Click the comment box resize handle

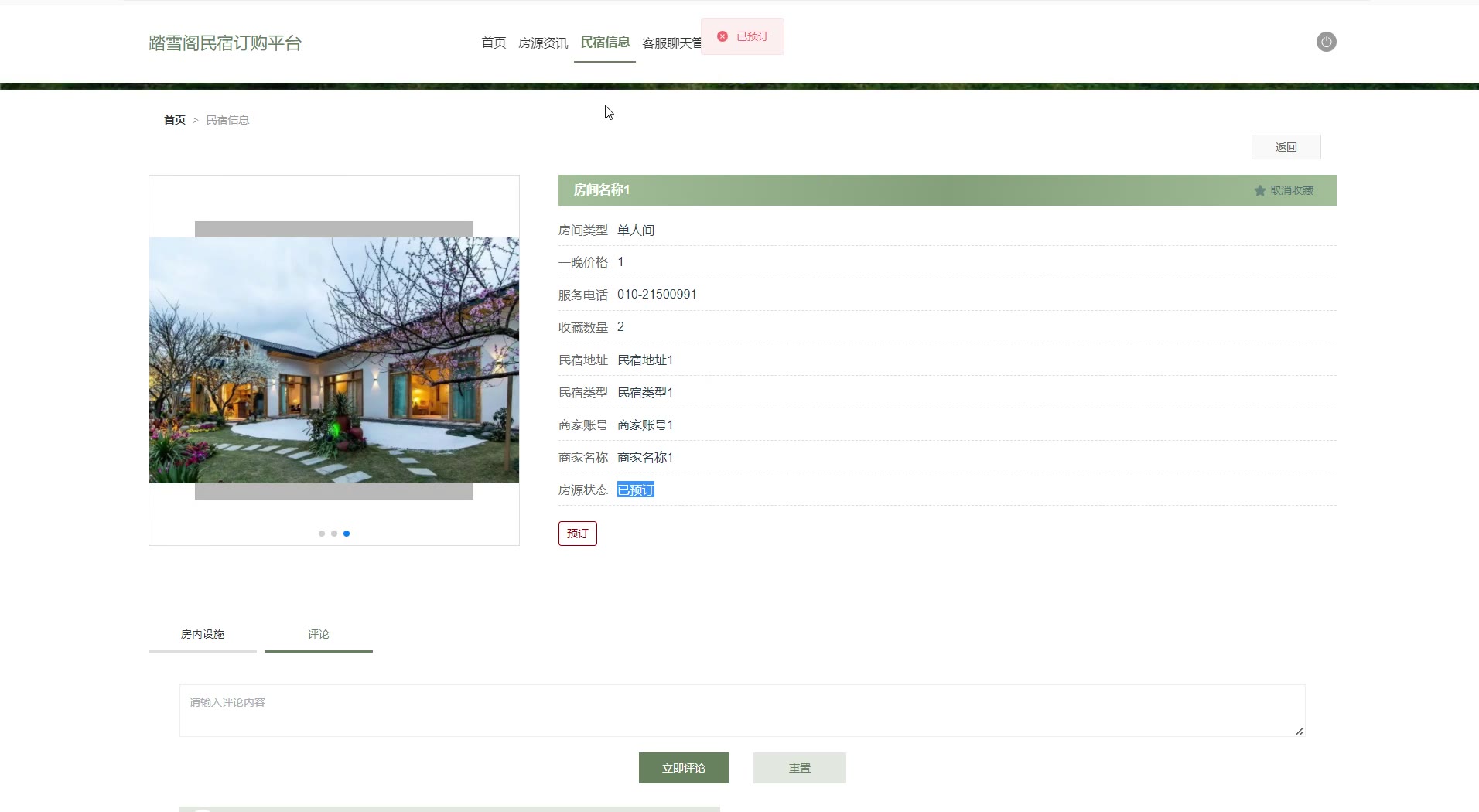1300,731
